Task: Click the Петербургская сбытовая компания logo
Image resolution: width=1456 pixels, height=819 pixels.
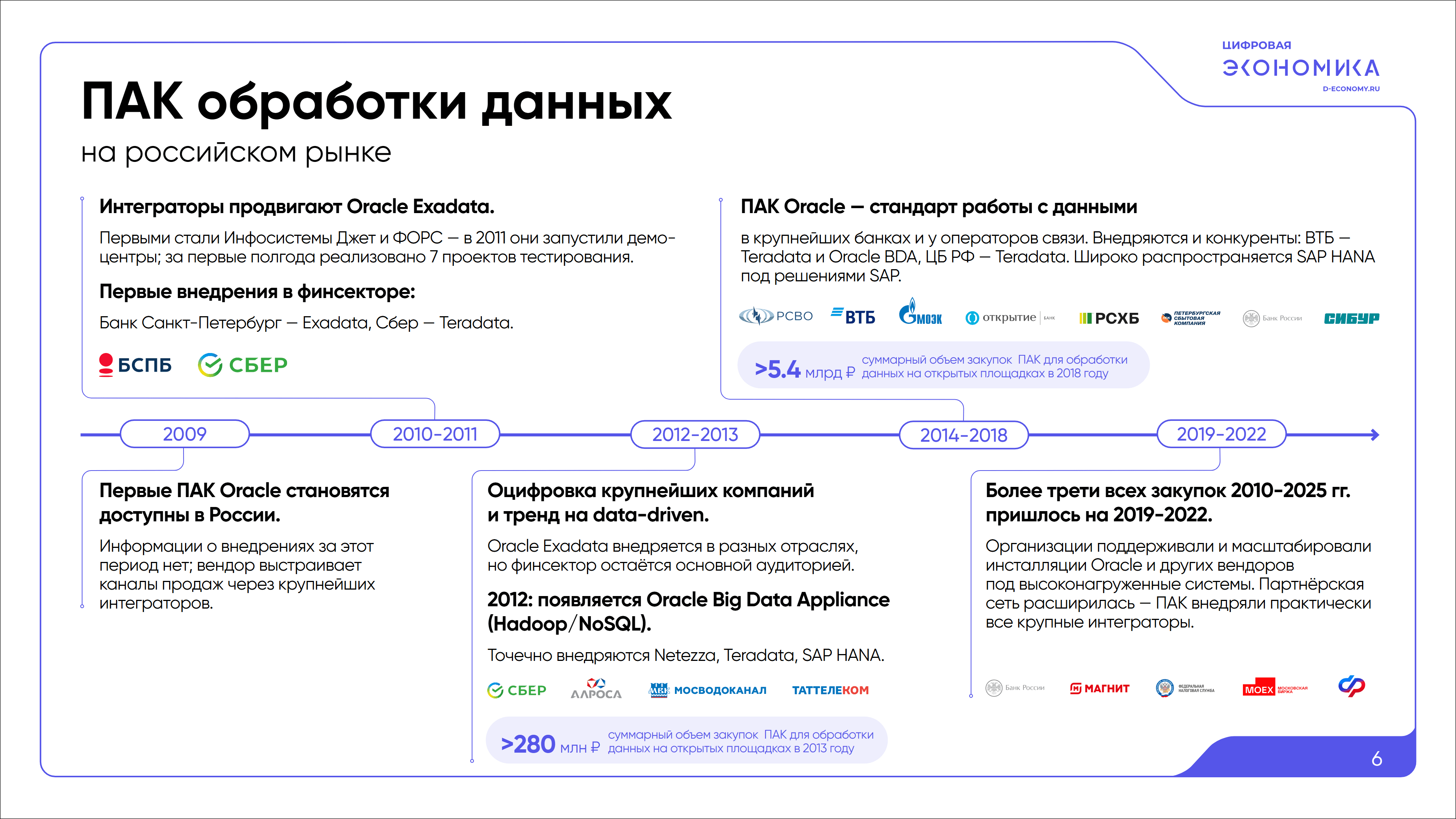Action: [1190, 318]
